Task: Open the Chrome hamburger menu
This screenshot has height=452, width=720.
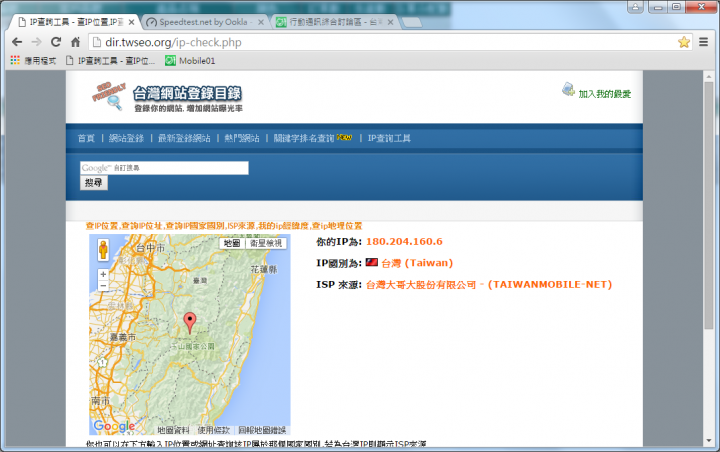Action: tap(703, 42)
